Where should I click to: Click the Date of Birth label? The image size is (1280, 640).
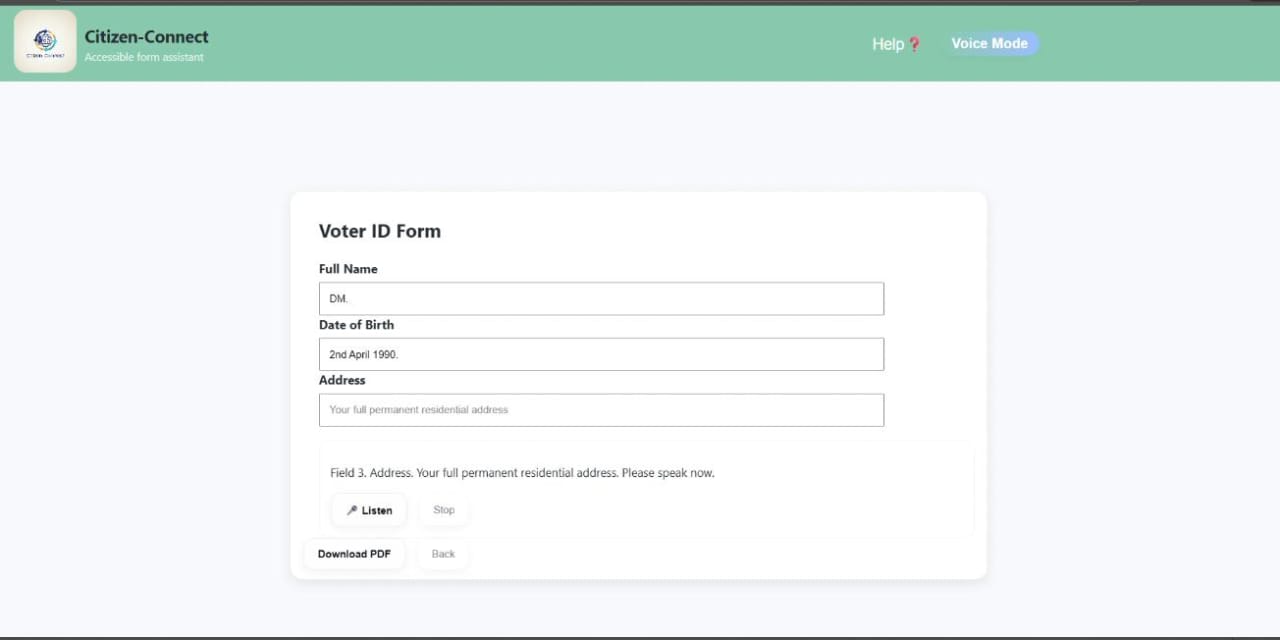click(x=357, y=325)
